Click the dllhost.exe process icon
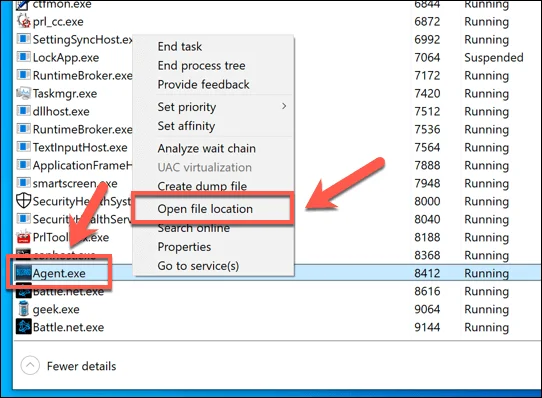This screenshot has width=542, height=398. 24,111
